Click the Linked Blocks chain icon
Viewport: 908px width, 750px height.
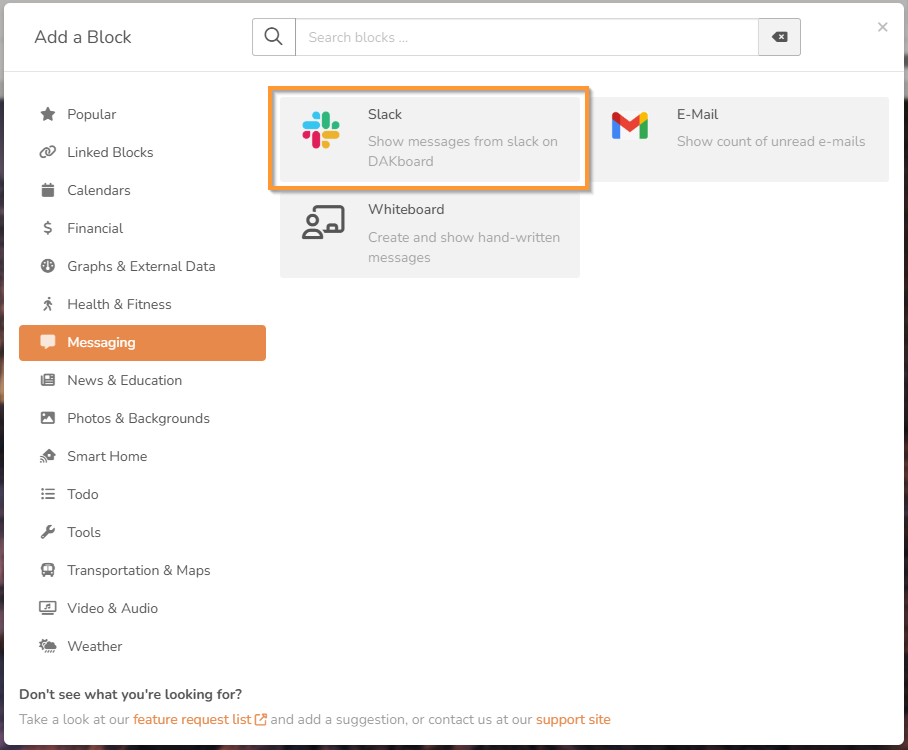(47, 152)
